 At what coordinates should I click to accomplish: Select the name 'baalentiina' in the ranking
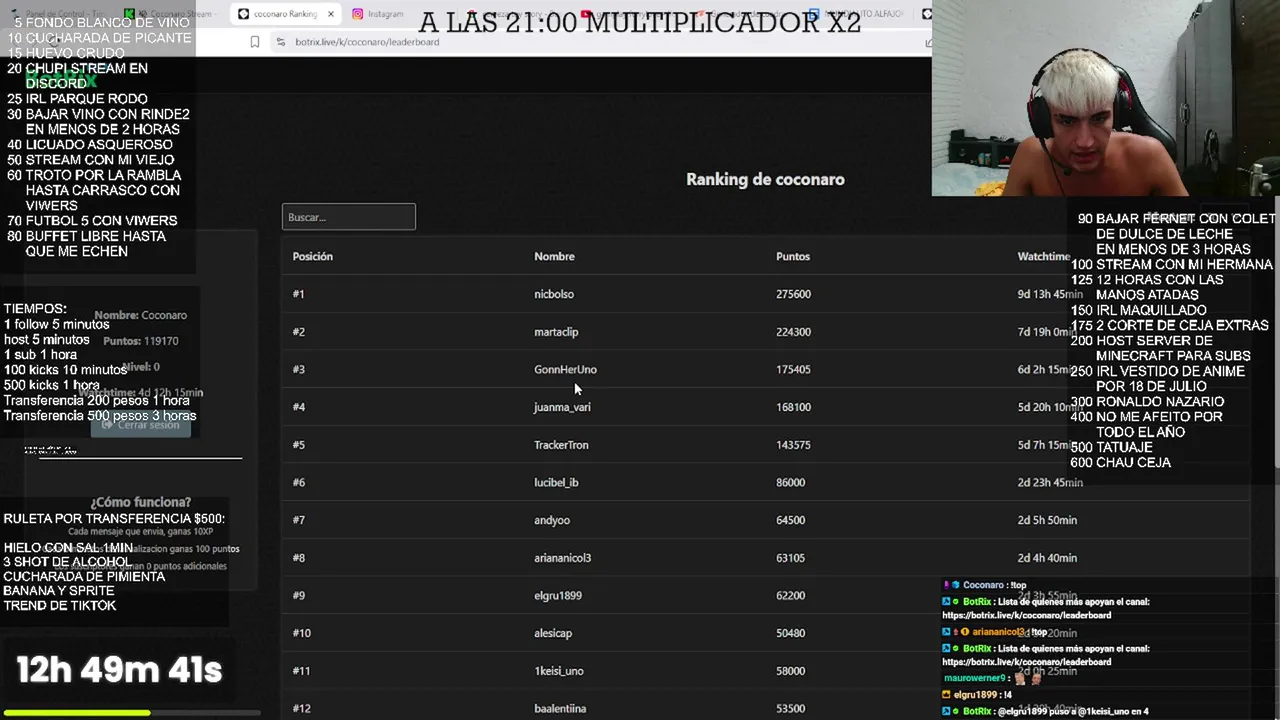click(560, 709)
